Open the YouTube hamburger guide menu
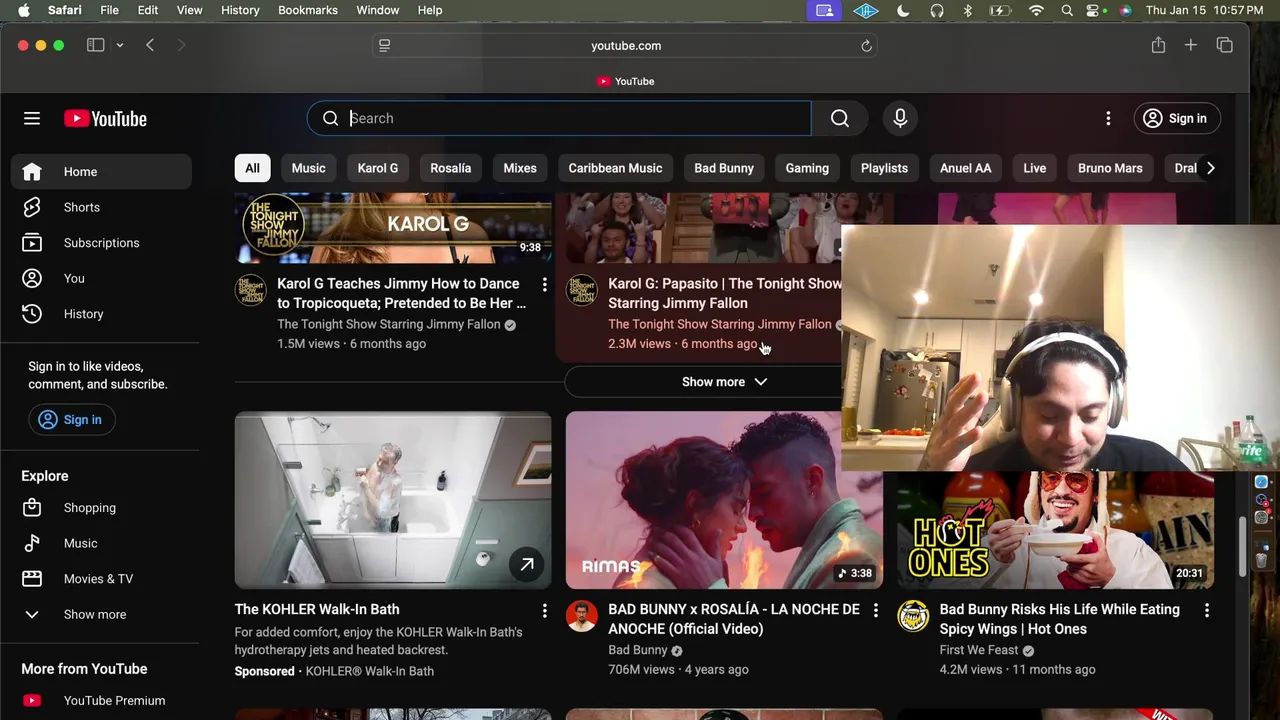The image size is (1280, 720). point(32,118)
